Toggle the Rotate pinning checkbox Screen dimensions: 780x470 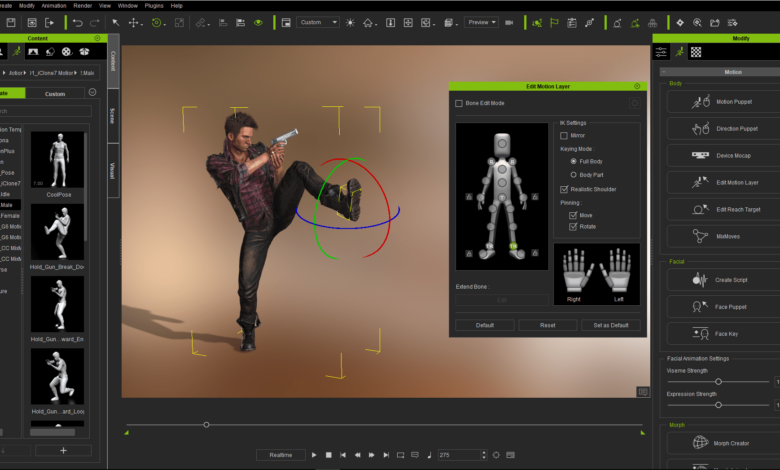573,226
